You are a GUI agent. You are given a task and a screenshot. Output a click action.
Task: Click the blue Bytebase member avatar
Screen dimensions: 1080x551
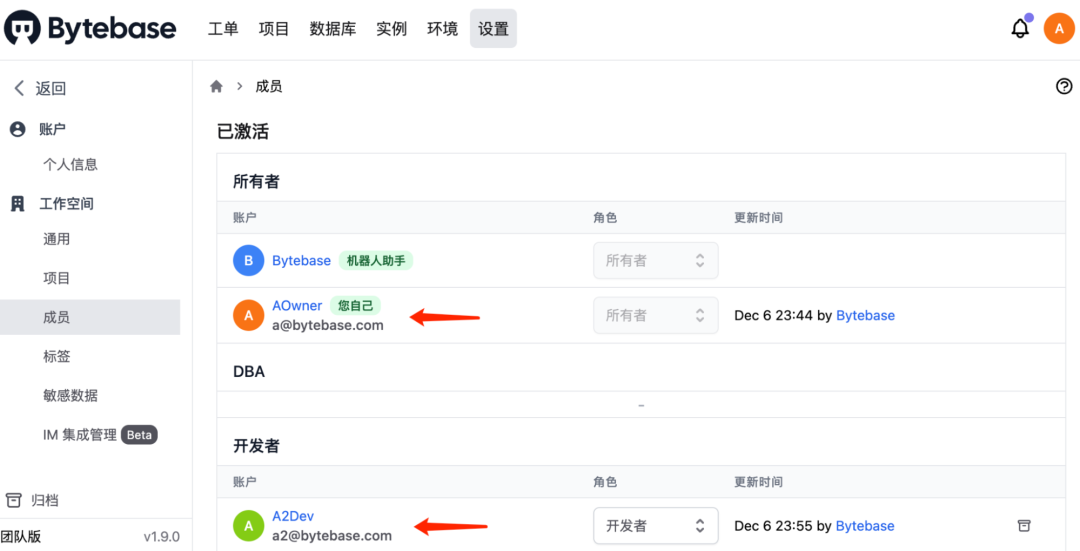[x=249, y=260]
